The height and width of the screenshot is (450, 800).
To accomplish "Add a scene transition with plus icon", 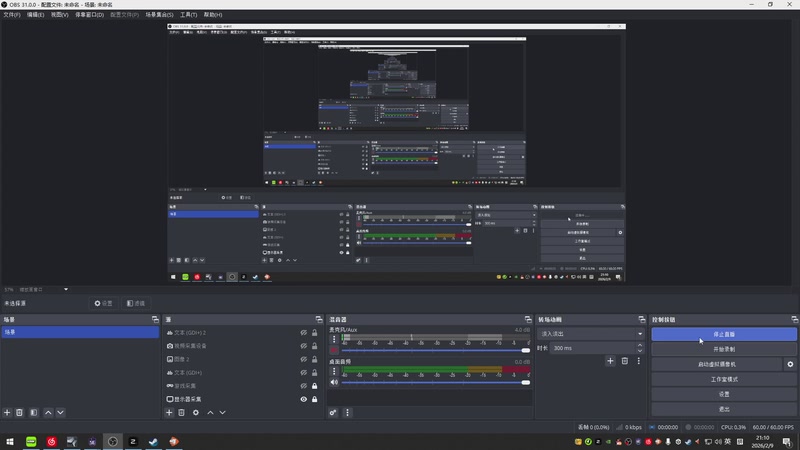I will (610, 361).
